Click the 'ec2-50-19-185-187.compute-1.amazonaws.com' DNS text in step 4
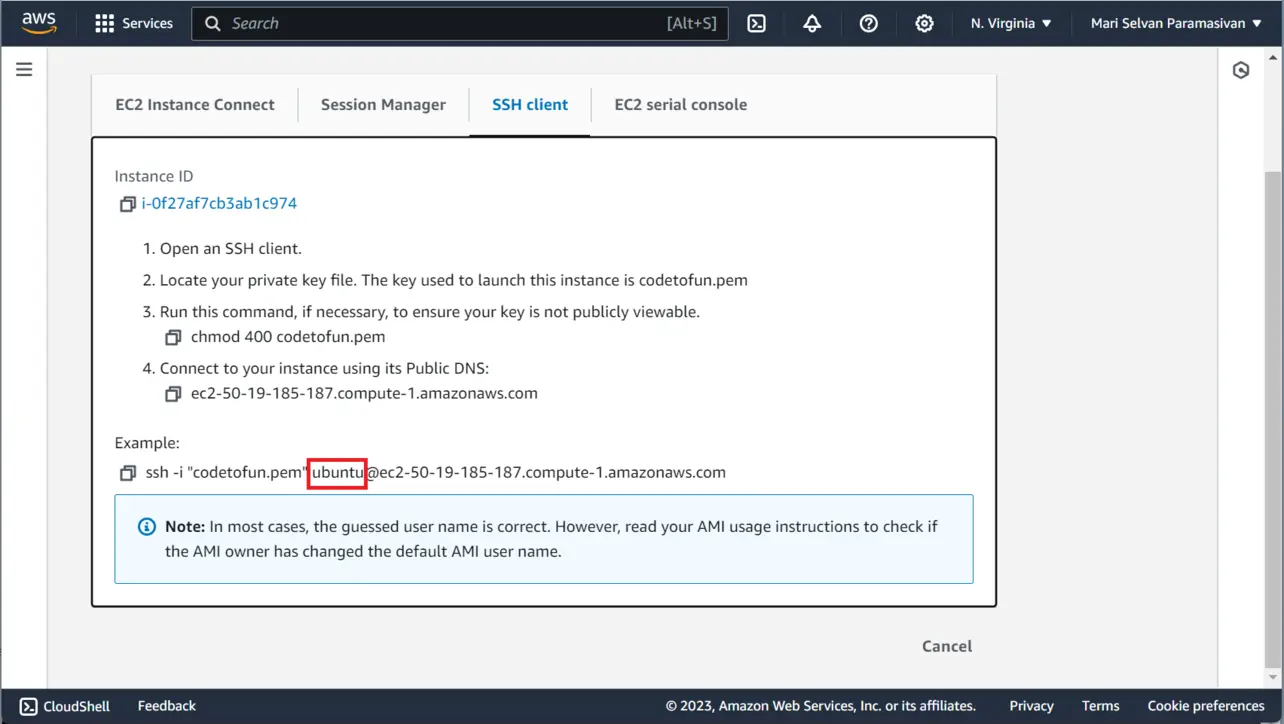The height and width of the screenshot is (724, 1284). (364, 393)
